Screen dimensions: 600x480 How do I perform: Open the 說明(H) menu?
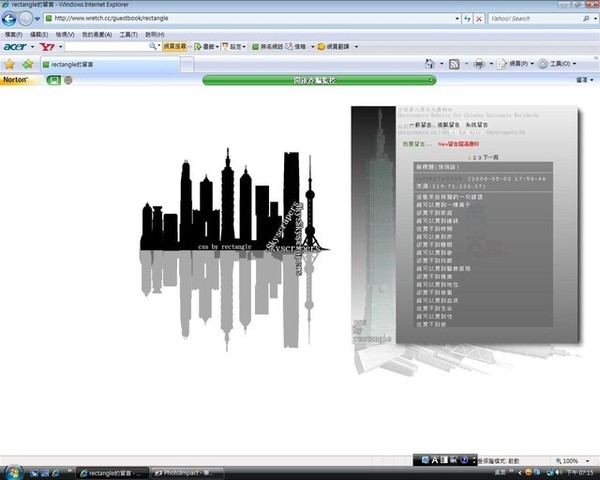tap(155, 34)
